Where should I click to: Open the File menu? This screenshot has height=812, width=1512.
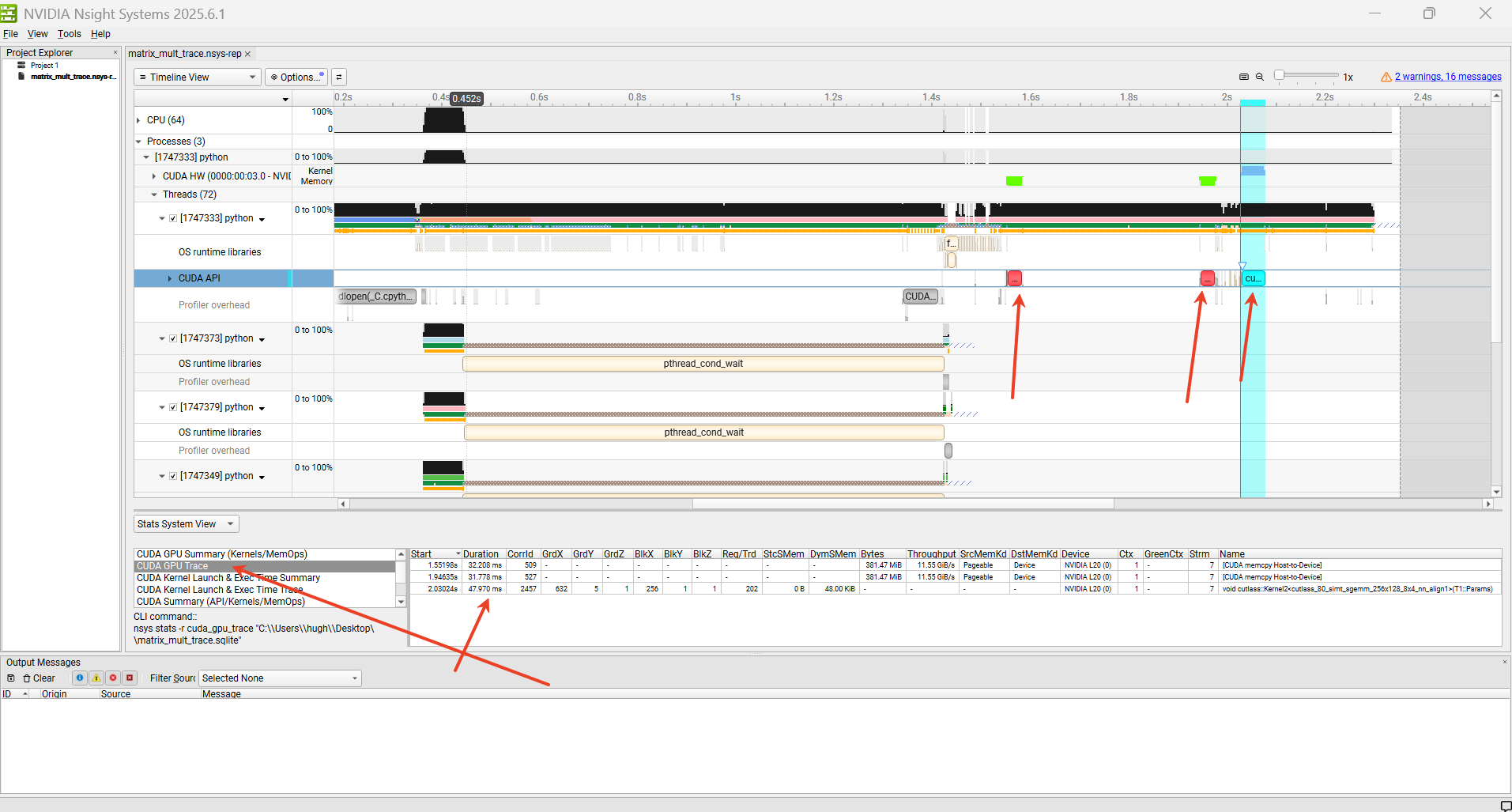click(x=10, y=34)
